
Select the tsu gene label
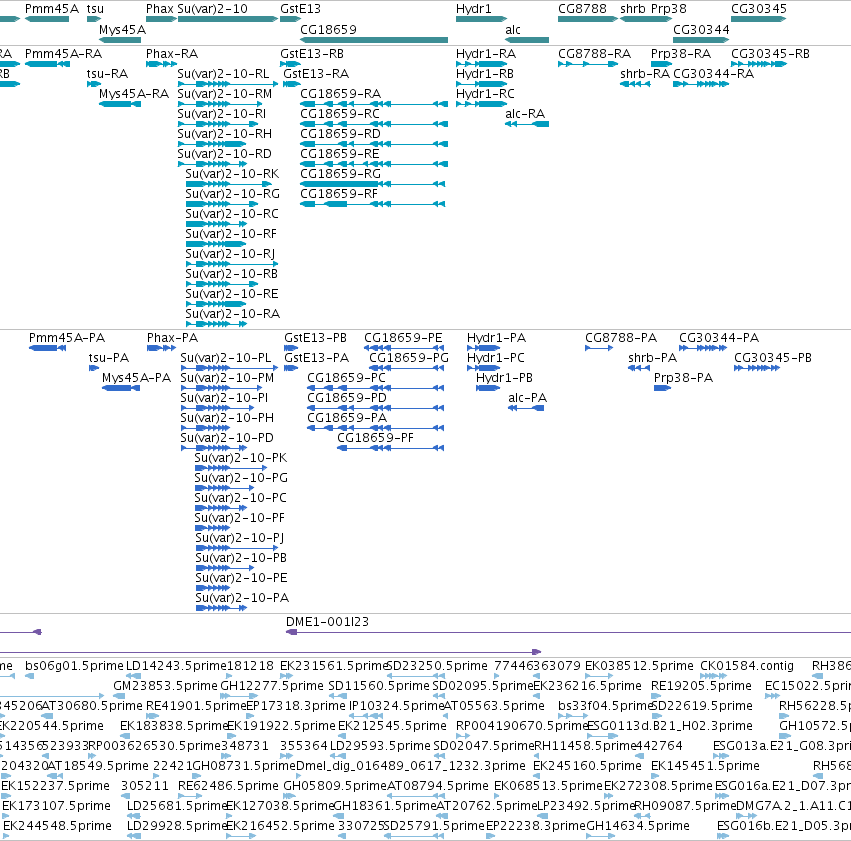[95, 9]
